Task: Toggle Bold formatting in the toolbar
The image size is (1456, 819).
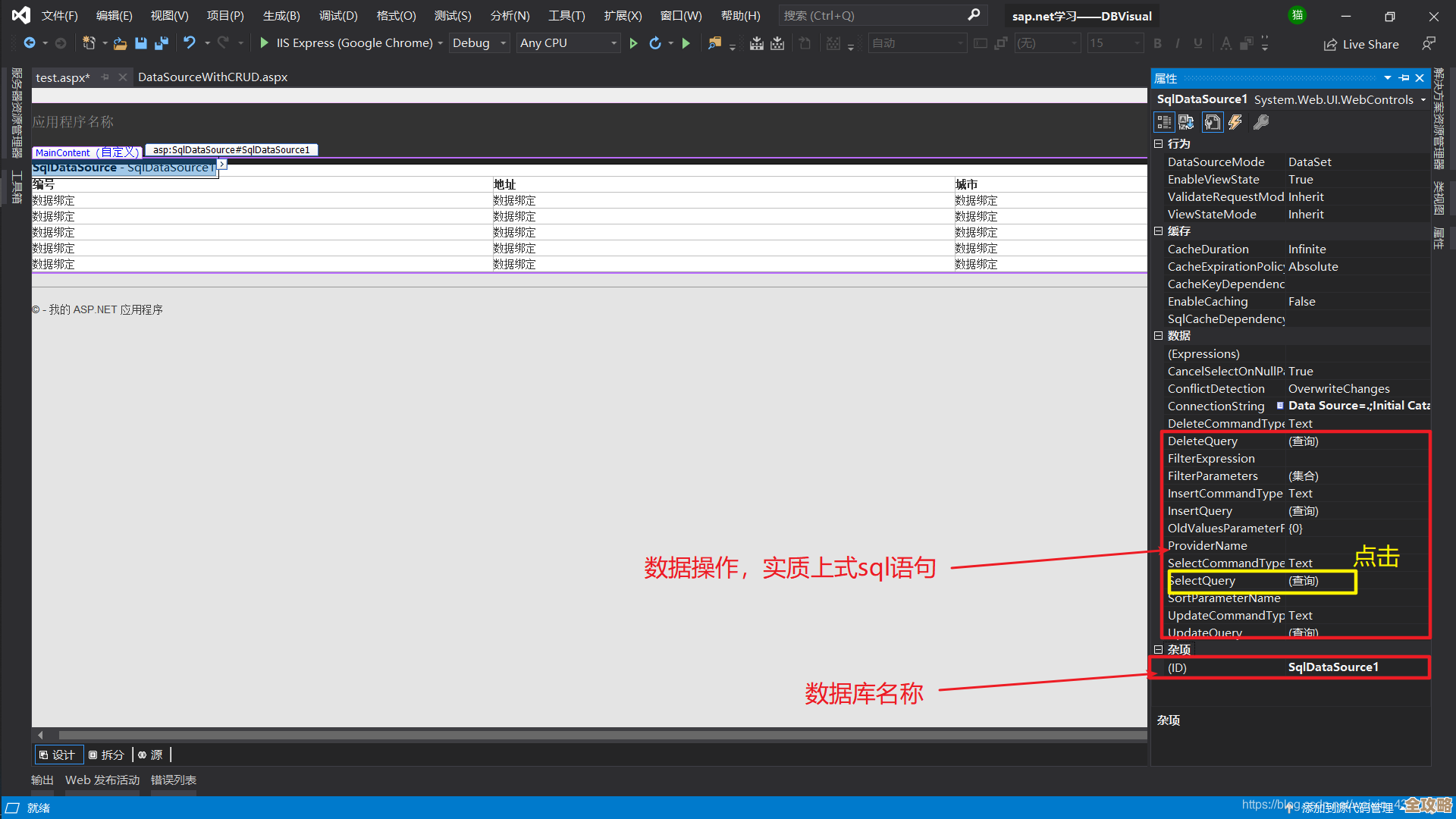Action: pyautogui.click(x=1158, y=43)
